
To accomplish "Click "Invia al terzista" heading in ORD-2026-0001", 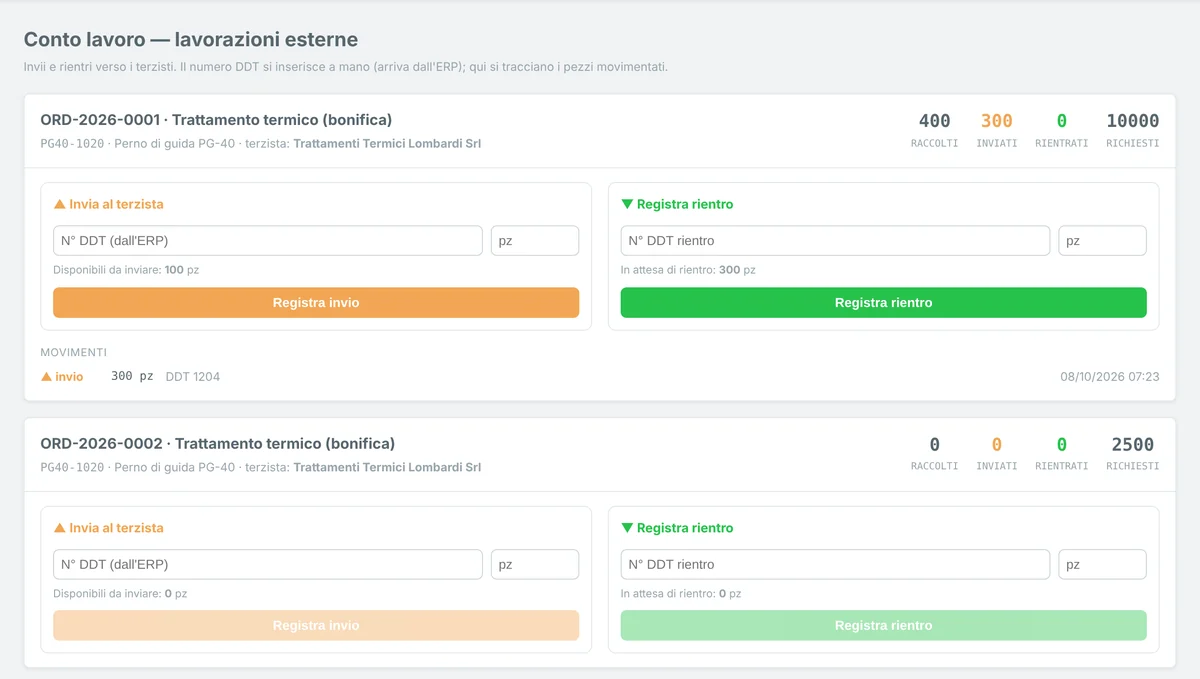I will tap(108, 204).
